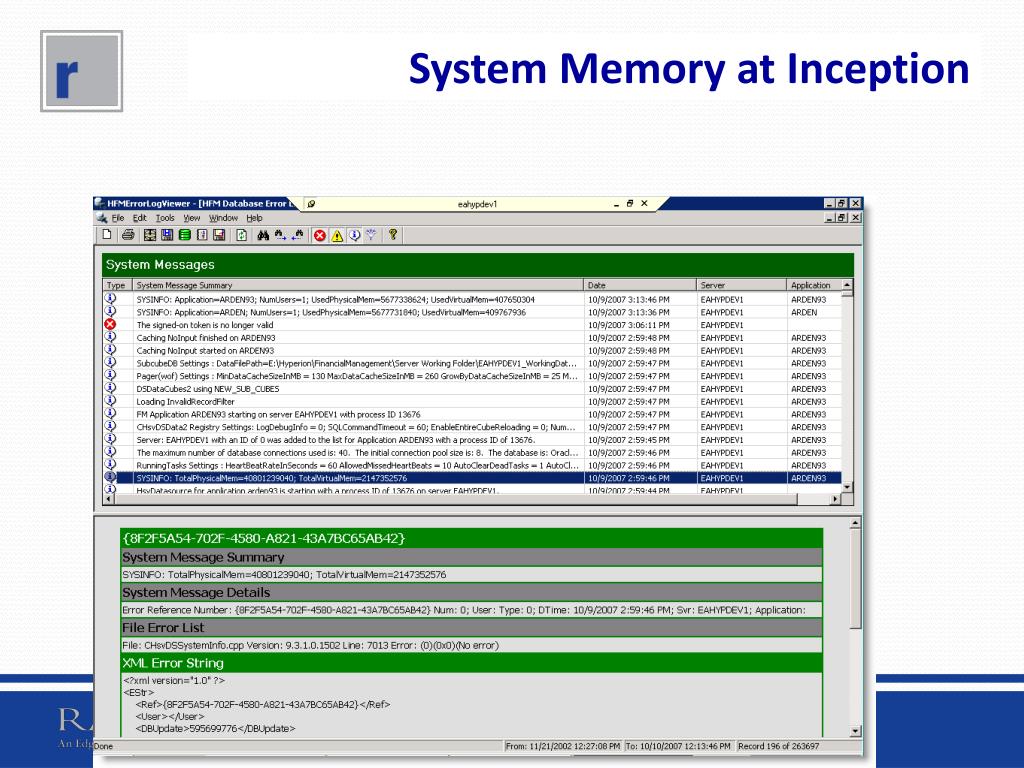
Task: Click the green database list toolbar icon
Action: point(185,235)
